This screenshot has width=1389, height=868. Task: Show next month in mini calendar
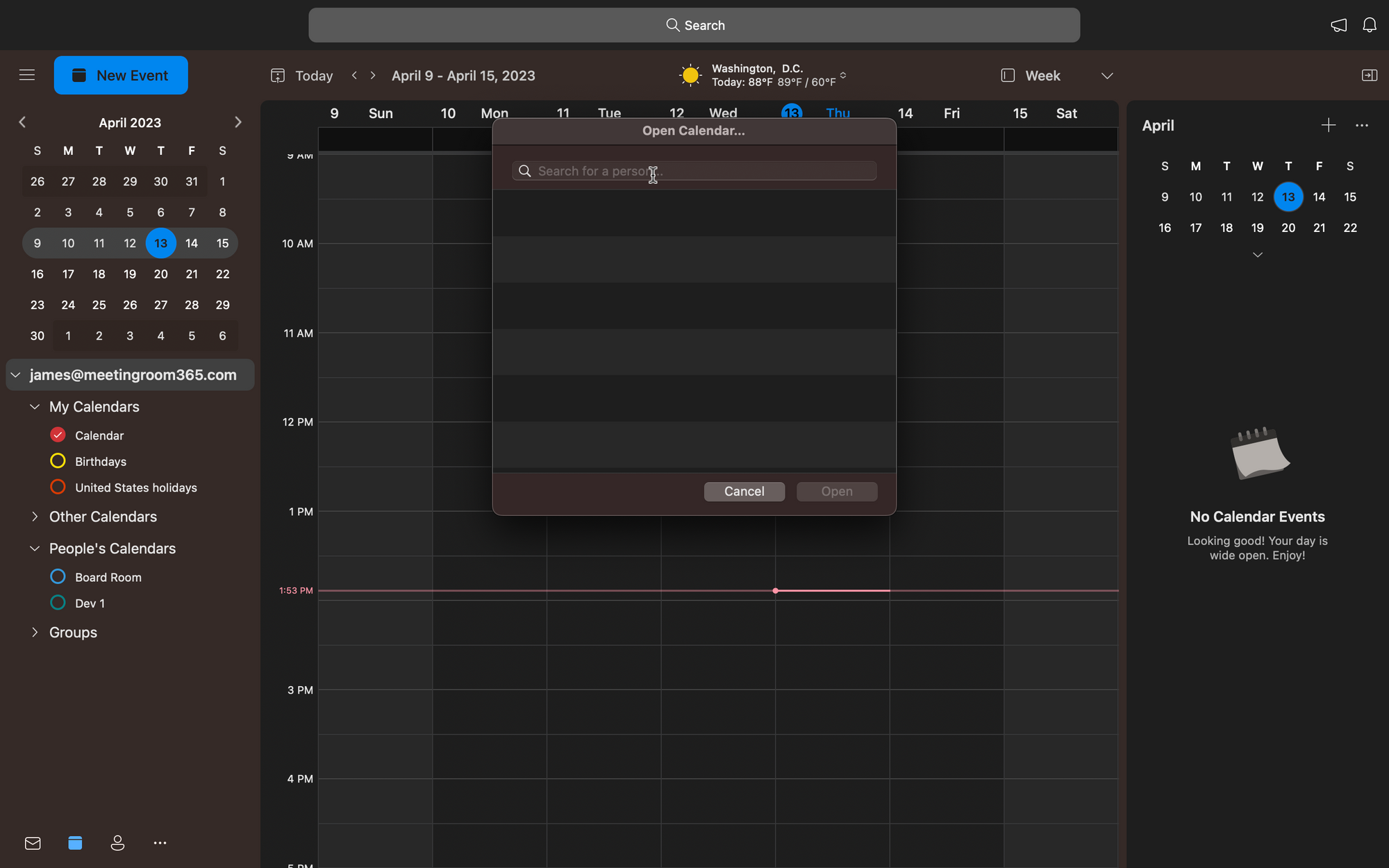pyautogui.click(x=238, y=122)
